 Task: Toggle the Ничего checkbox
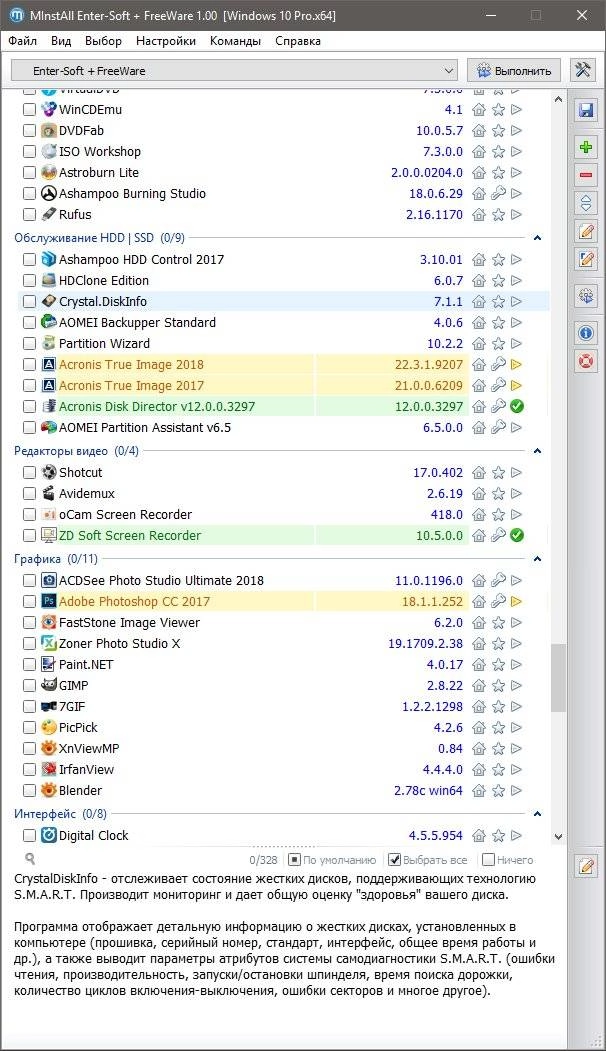(x=488, y=859)
